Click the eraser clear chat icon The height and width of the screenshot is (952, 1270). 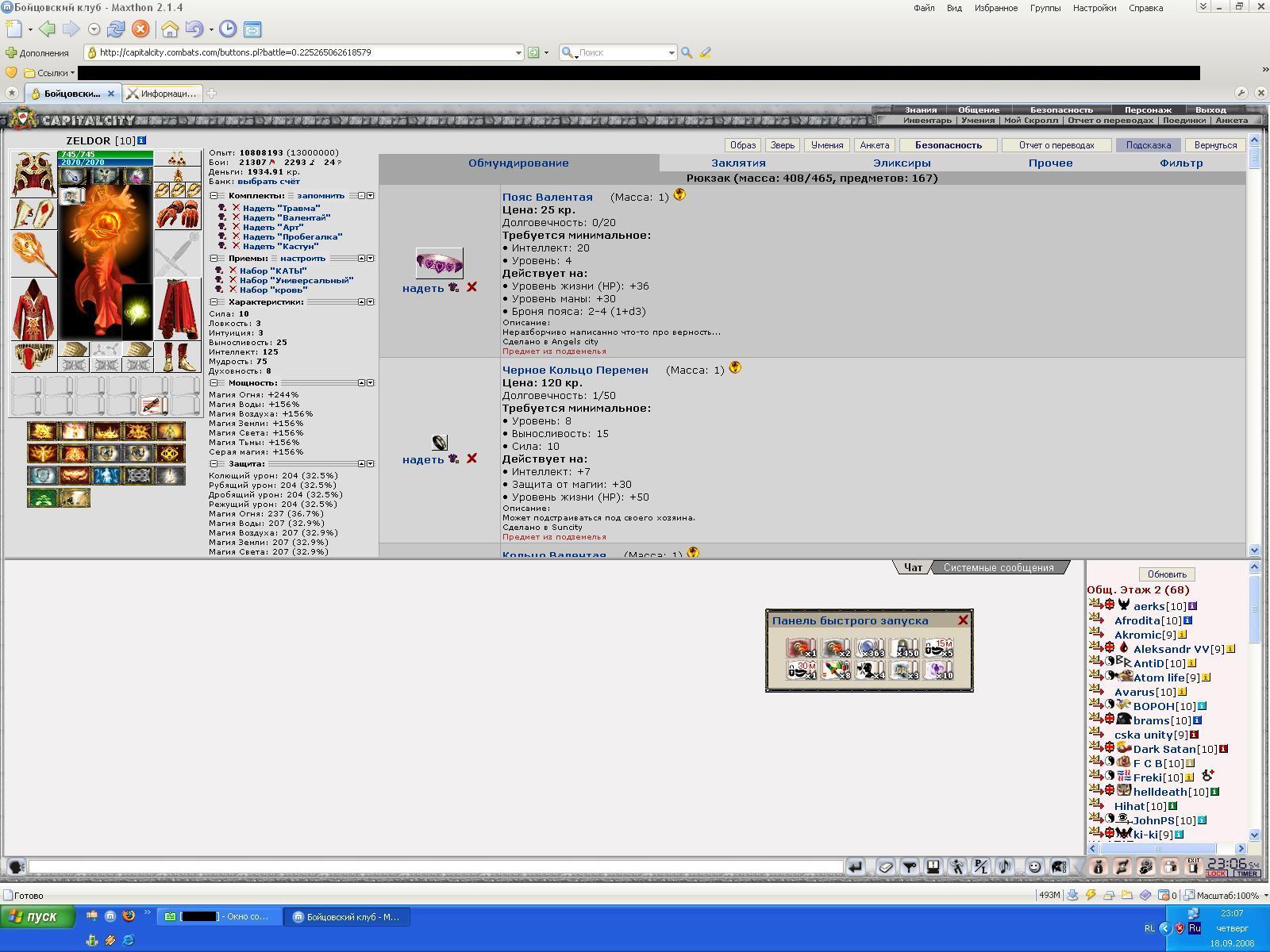886,867
